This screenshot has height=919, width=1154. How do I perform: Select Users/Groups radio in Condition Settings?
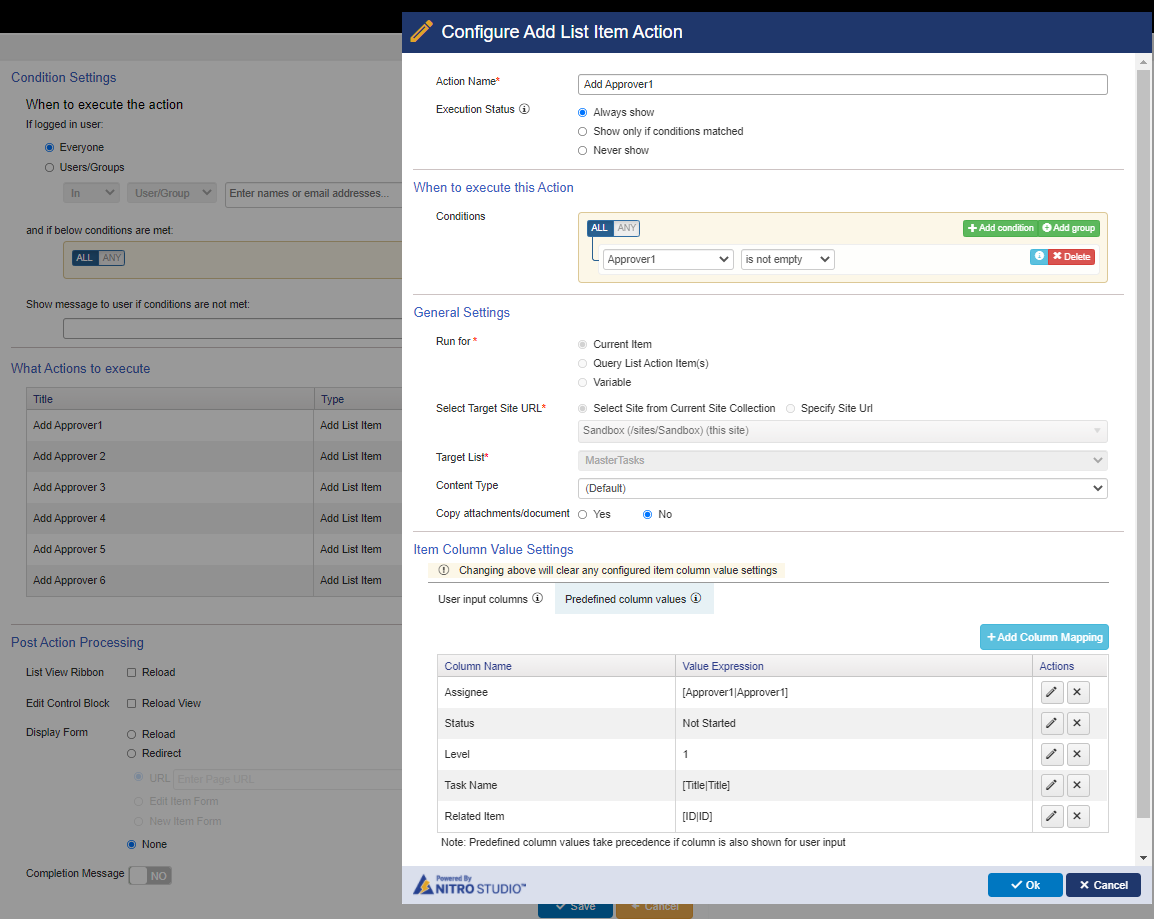[49, 168]
